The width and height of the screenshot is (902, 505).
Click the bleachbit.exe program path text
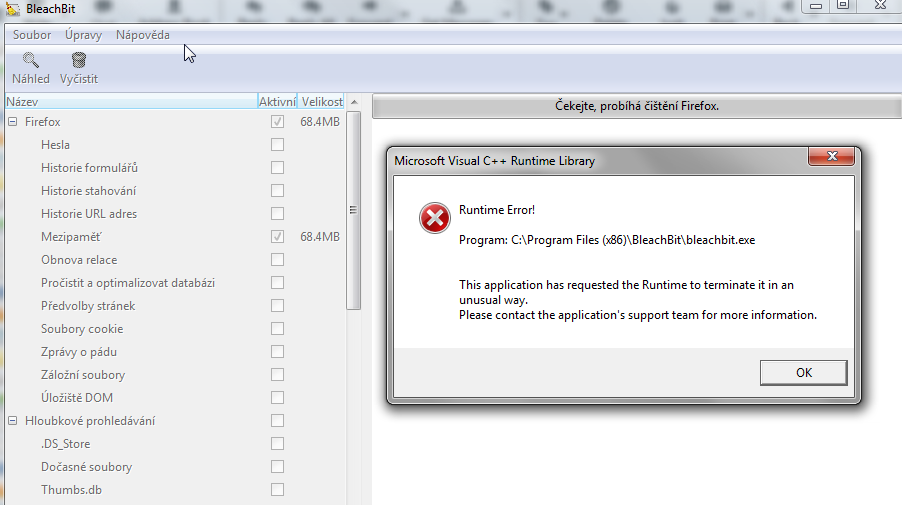pyautogui.click(x=607, y=240)
